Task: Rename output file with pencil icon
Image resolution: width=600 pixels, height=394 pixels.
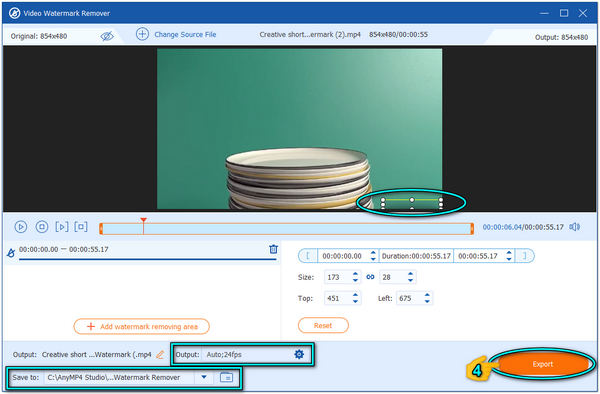Action: coord(160,355)
